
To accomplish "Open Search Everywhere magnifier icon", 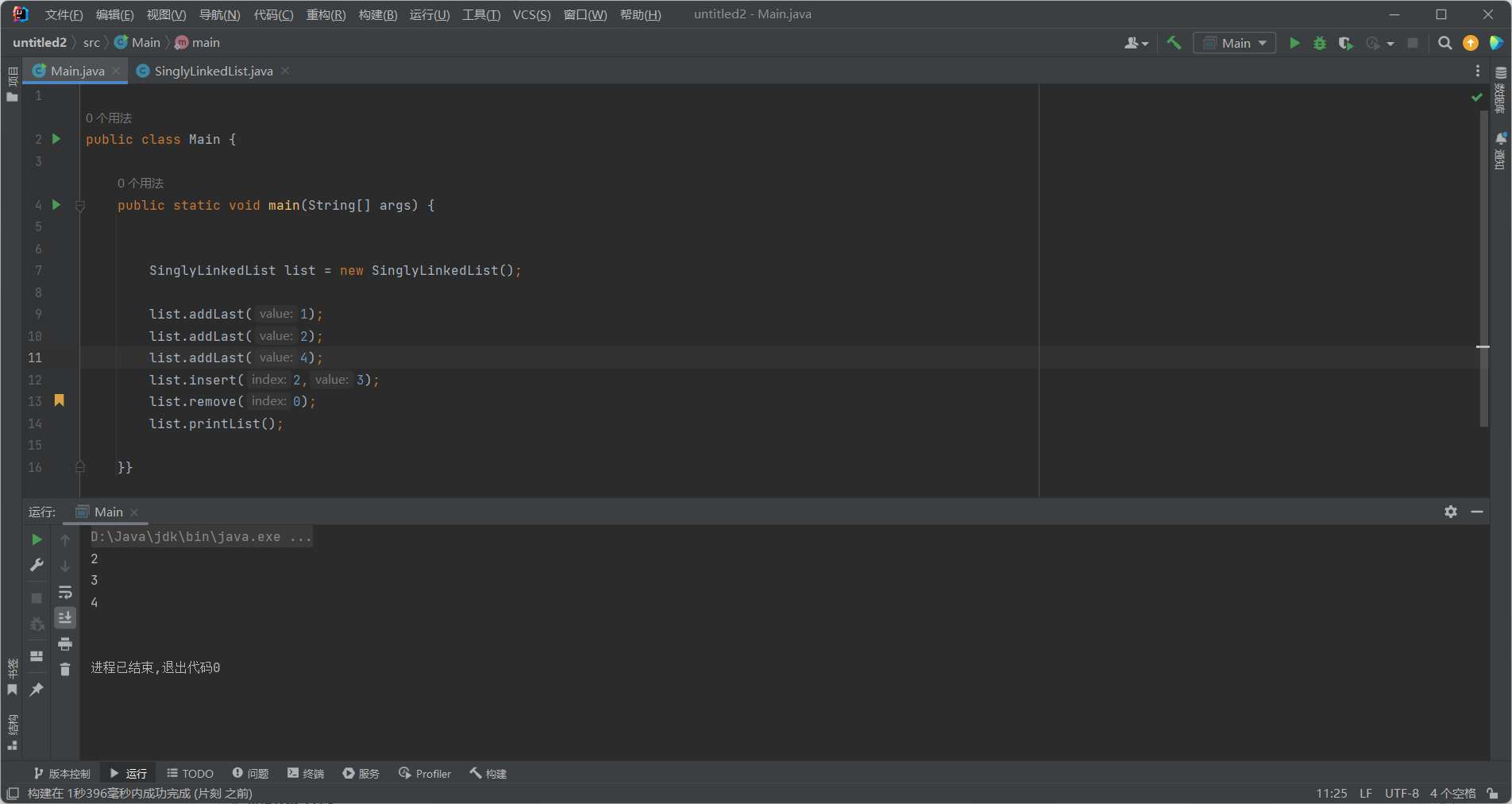I will pos(1445,43).
